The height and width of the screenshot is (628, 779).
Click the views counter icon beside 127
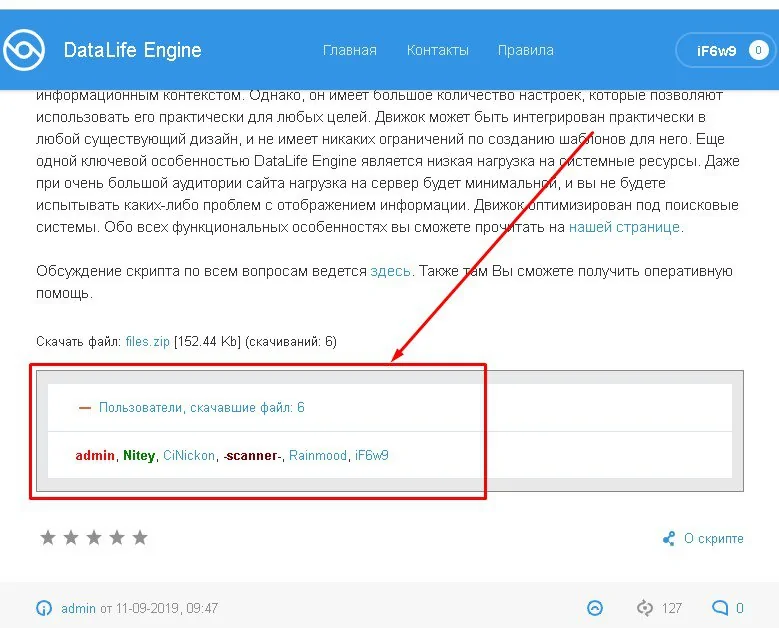[645, 608]
